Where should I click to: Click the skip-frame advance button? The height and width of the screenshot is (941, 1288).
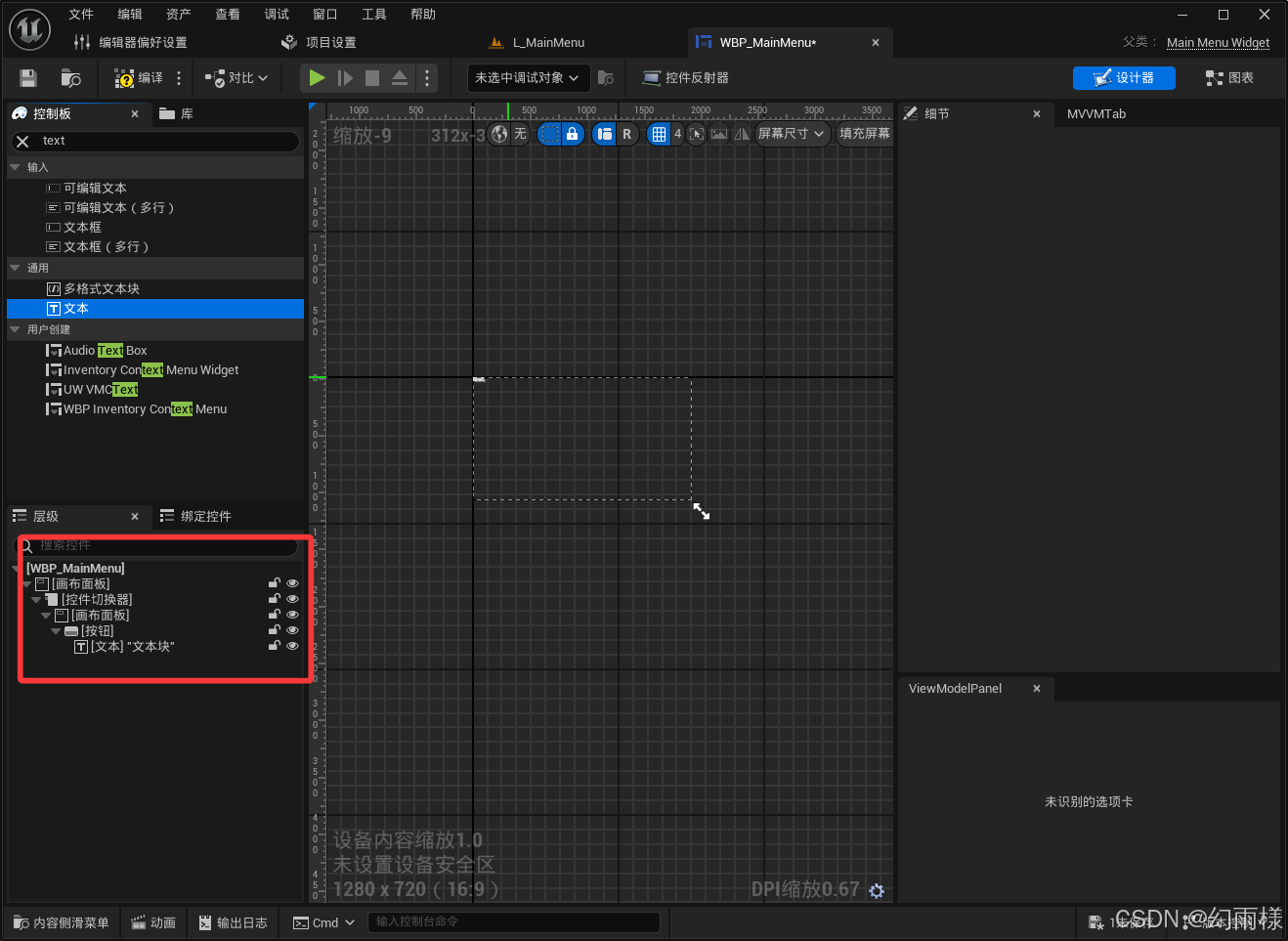pyautogui.click(x=345, y=78)
